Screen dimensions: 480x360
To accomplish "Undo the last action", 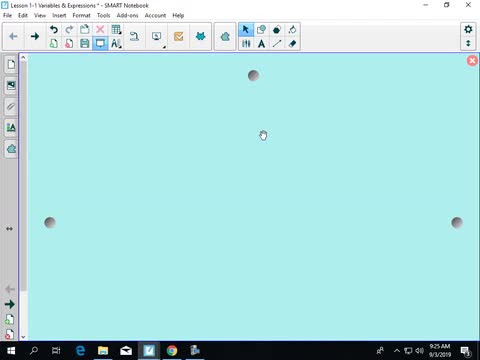I will tap(54, 30).
